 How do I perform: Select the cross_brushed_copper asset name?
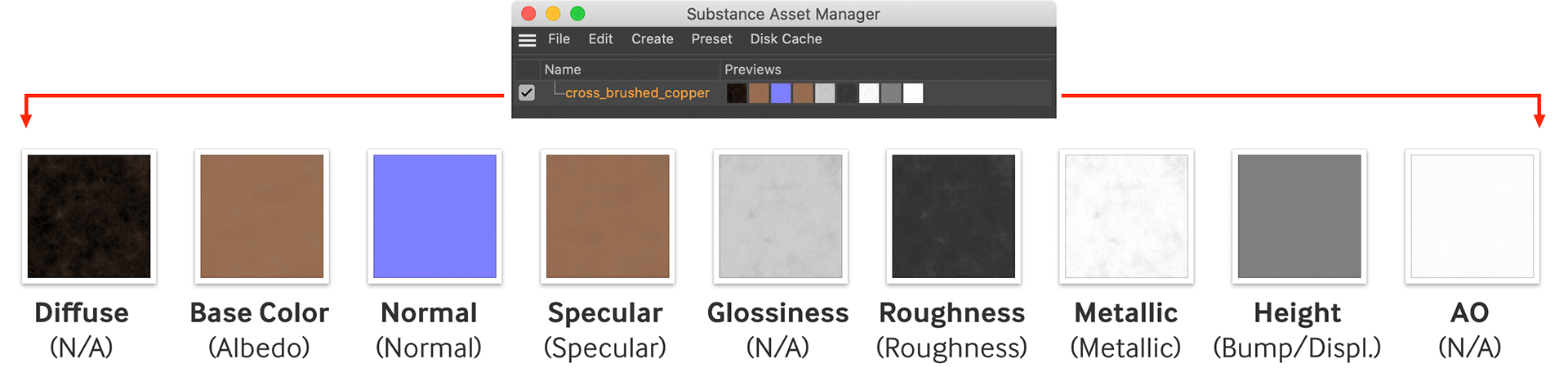click(637, 93)
